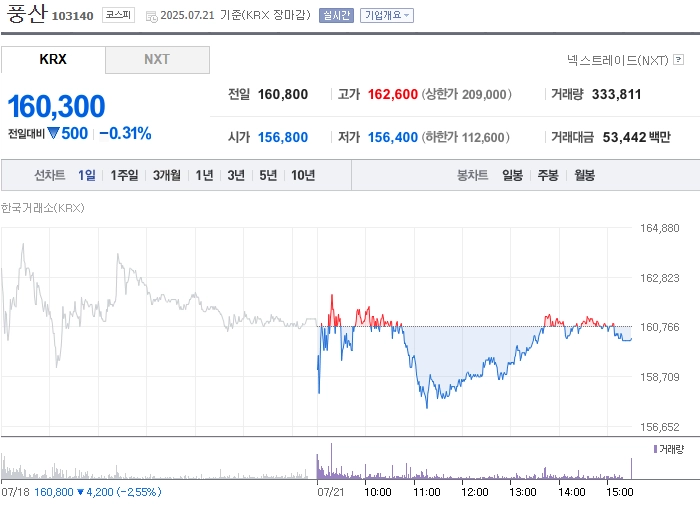Open the NXT help question-mark icon
Viewport: 700px width, 505px height.
click(679, 59)
